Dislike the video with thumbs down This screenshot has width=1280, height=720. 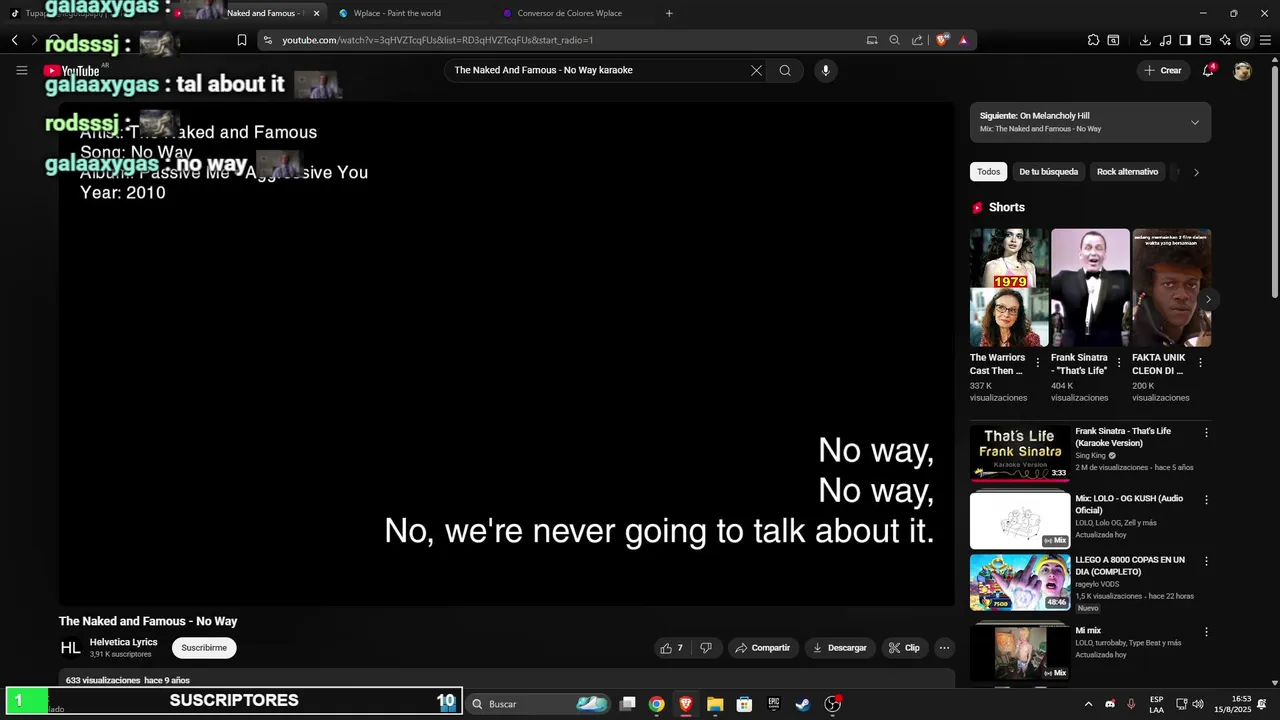706,648
